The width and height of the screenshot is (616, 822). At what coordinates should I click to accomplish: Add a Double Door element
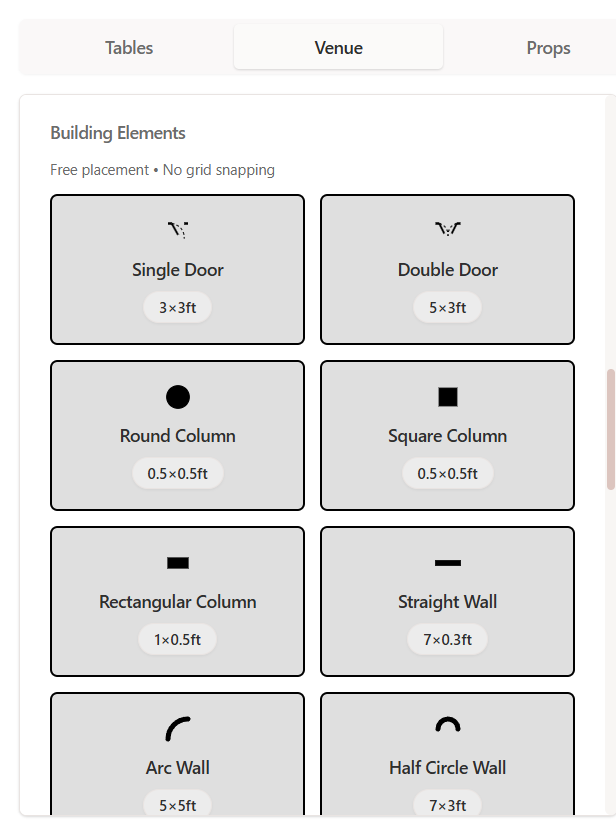447,270
